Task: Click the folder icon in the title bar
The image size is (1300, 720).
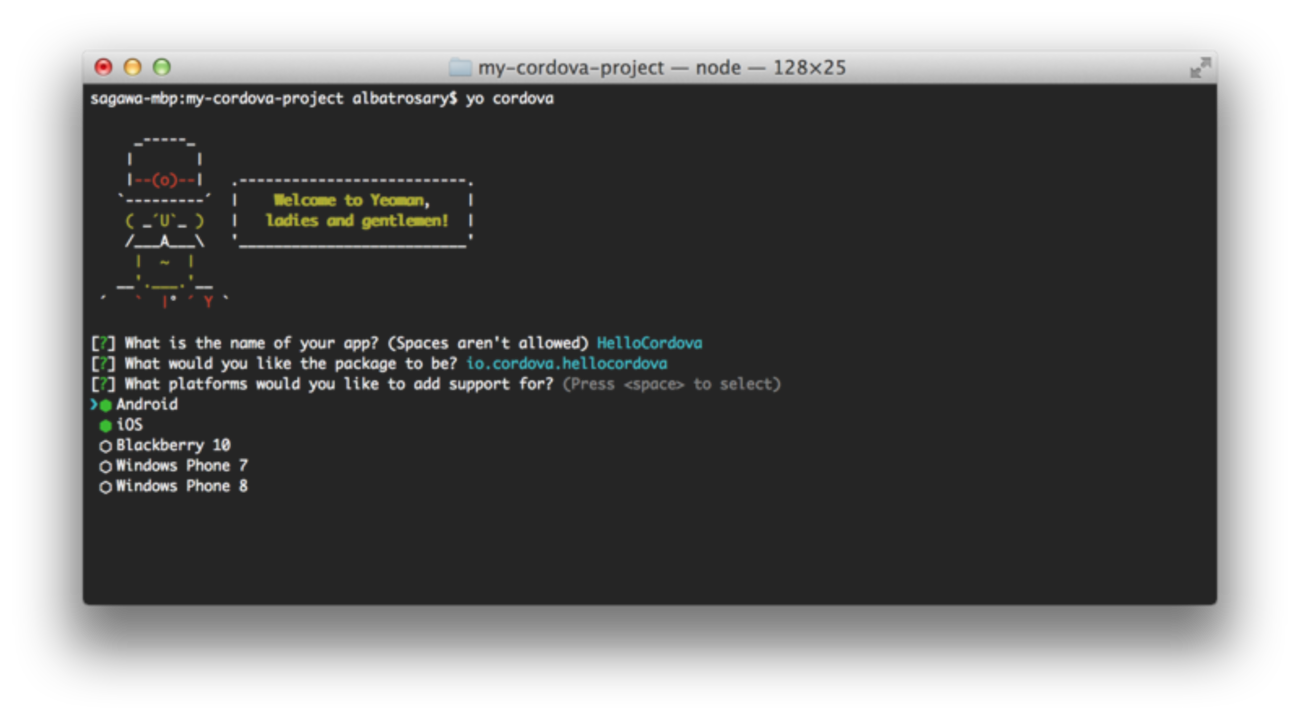Action: tap(460, 68)
